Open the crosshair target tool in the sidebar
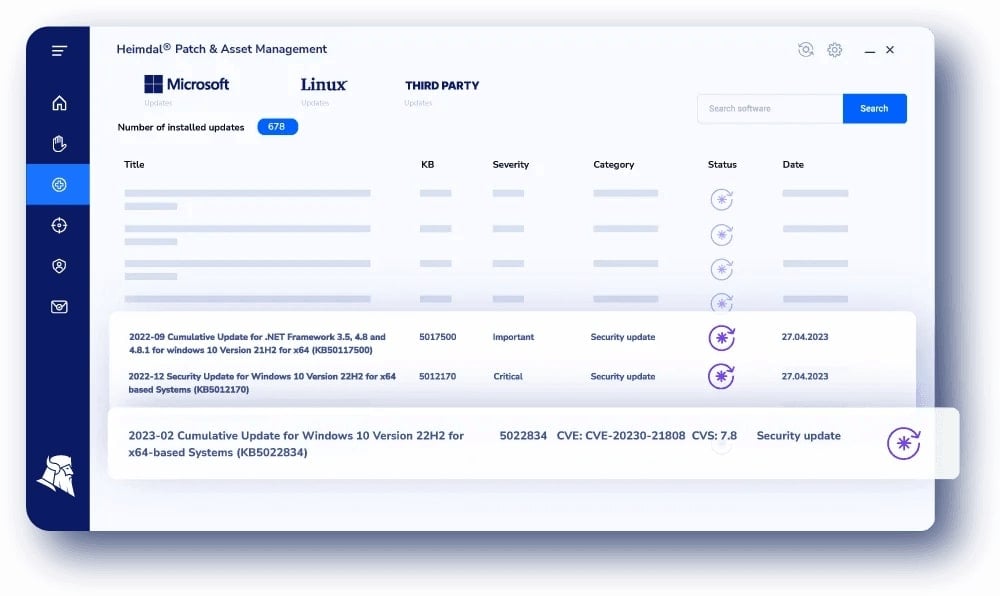This screenshot has height=596, width=1000. 58,225
